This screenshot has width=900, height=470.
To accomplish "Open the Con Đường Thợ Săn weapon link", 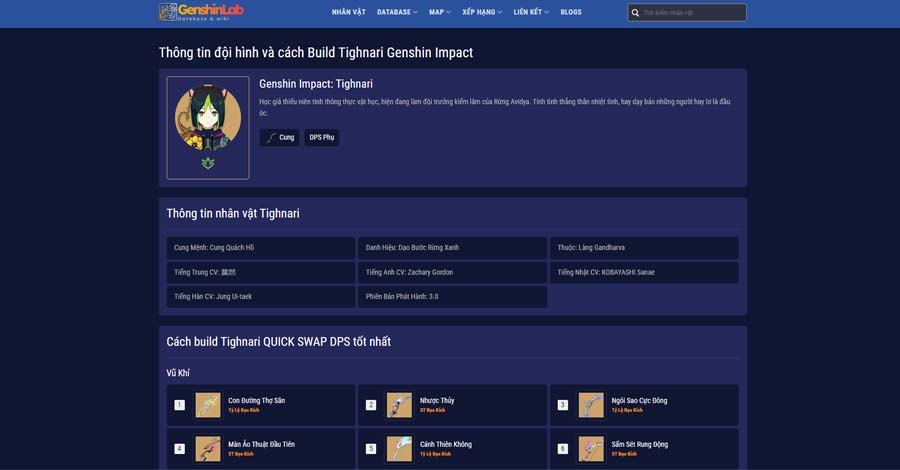I will [x=257, y=401].
